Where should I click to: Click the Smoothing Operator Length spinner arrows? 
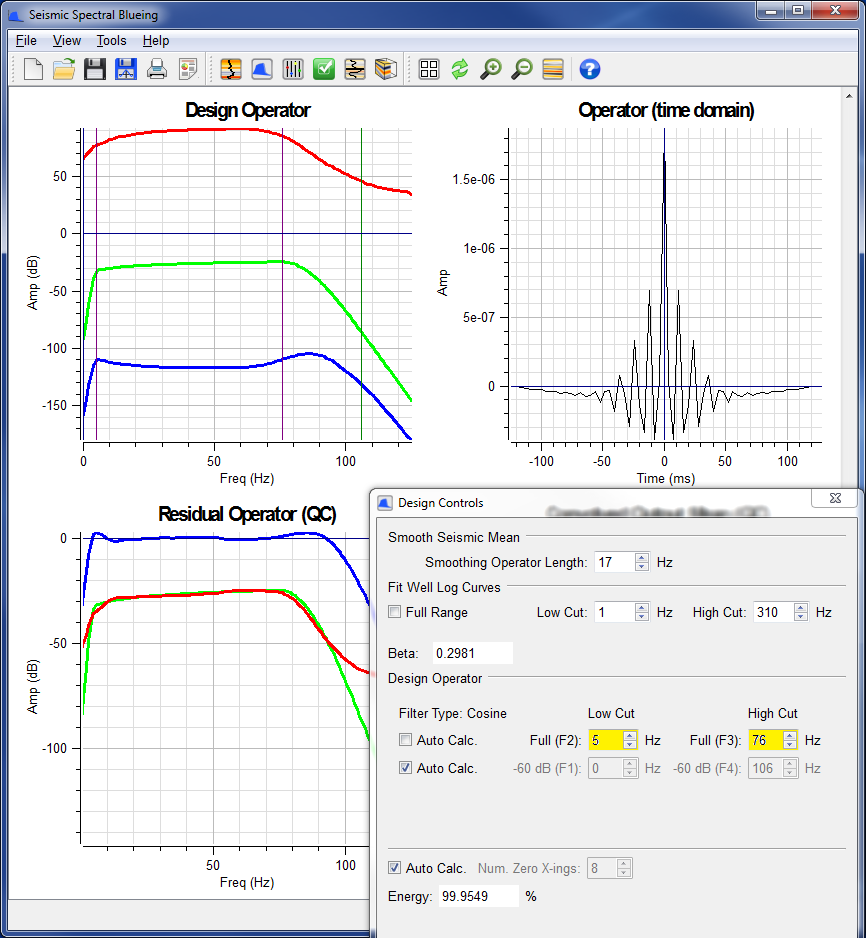click(x=642, y=562)
